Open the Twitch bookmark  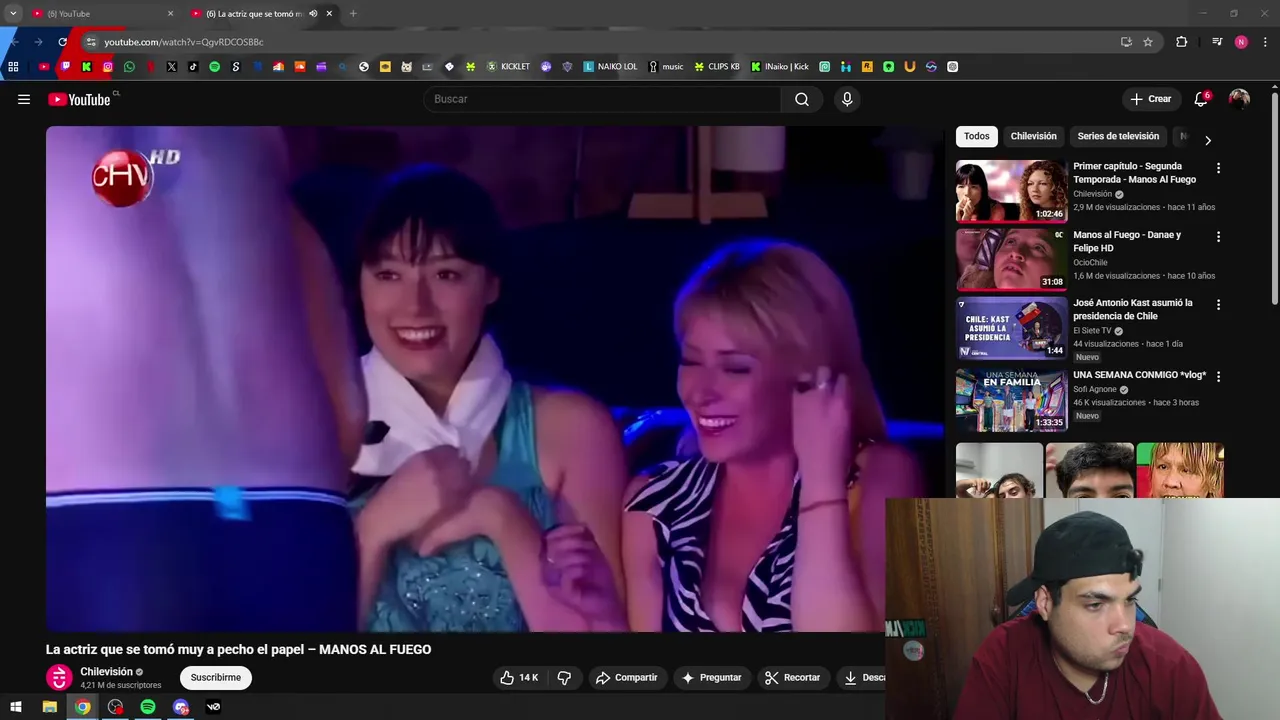[66, 67]
